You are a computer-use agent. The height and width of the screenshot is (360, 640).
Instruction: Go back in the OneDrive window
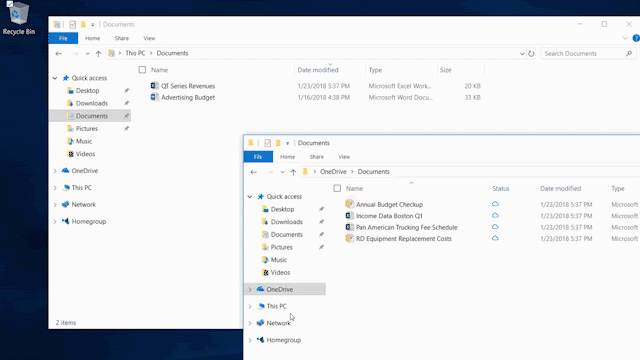click(253, 172)
